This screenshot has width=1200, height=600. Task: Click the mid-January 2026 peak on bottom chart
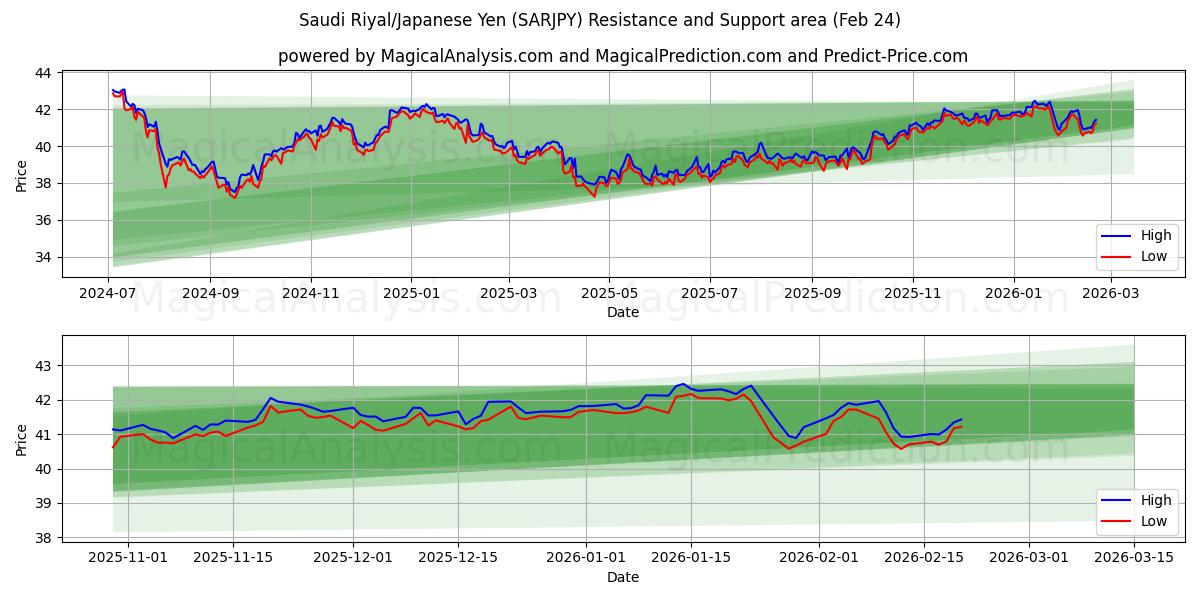pos(684,384)
